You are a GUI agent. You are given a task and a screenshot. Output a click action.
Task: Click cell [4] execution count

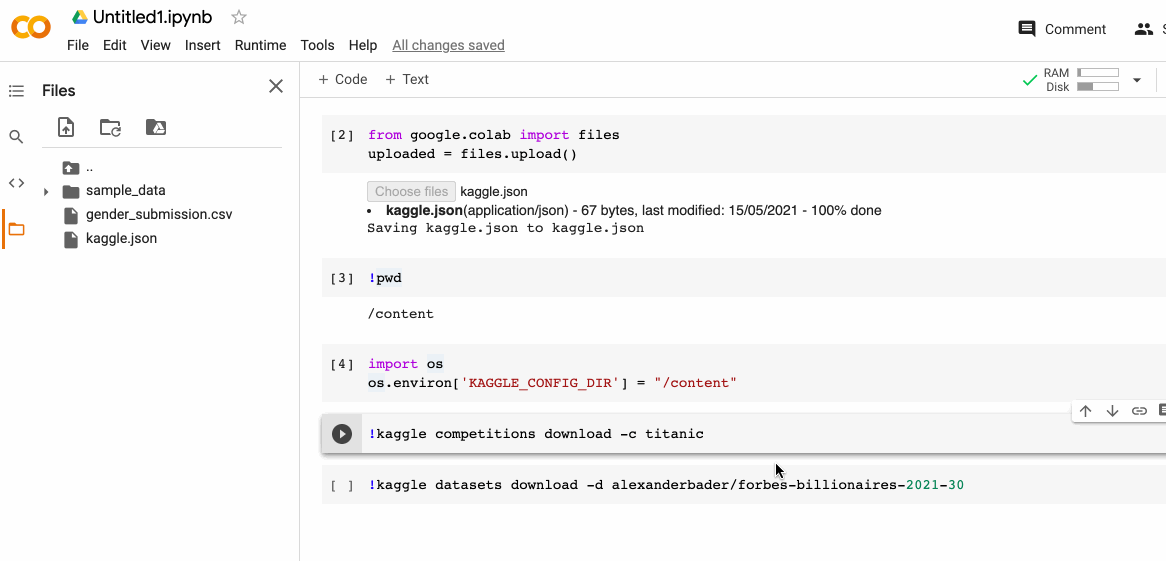tap(342, 365)
